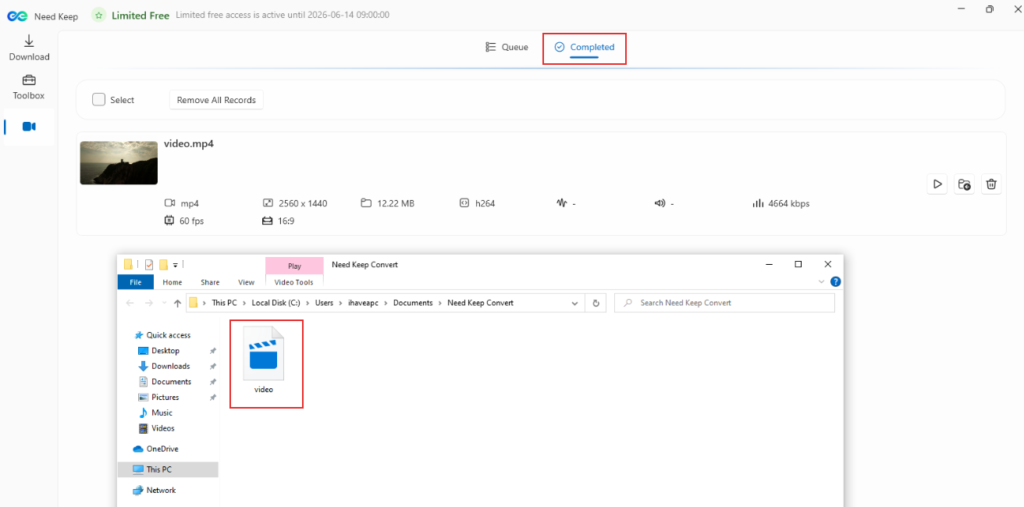
Task: Open Quick Access Toolbar customize dropdown
Action: [x=176, y=265]
